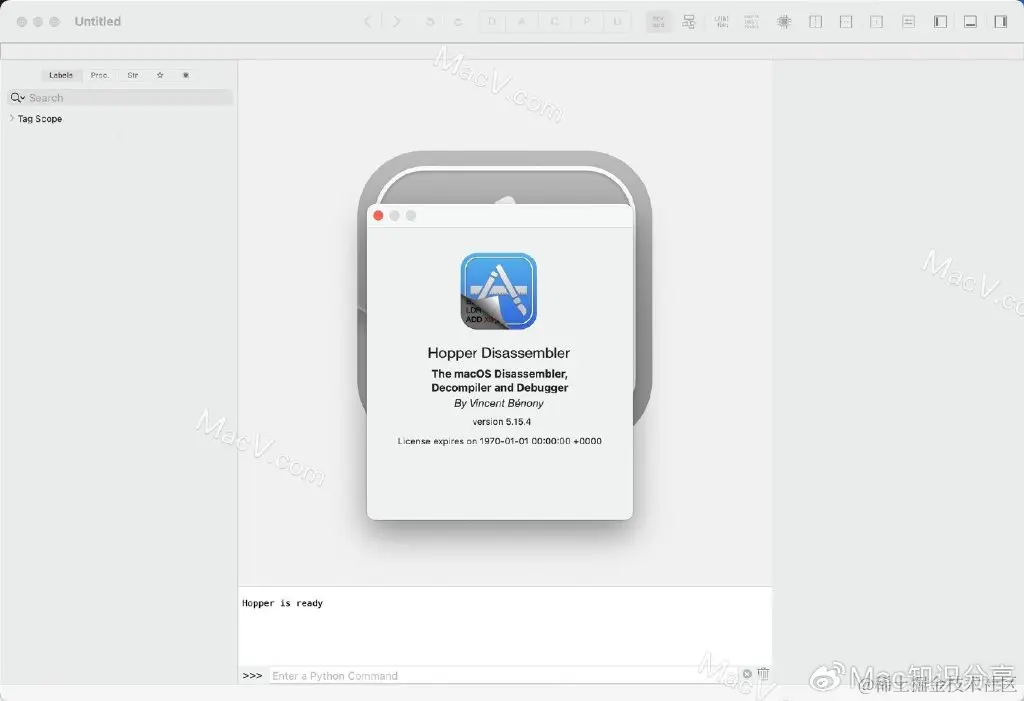Image resolution: width=1024 pixels, height=701 pixels.
Task: Click into the sidebar Search field
Action: 120,98
